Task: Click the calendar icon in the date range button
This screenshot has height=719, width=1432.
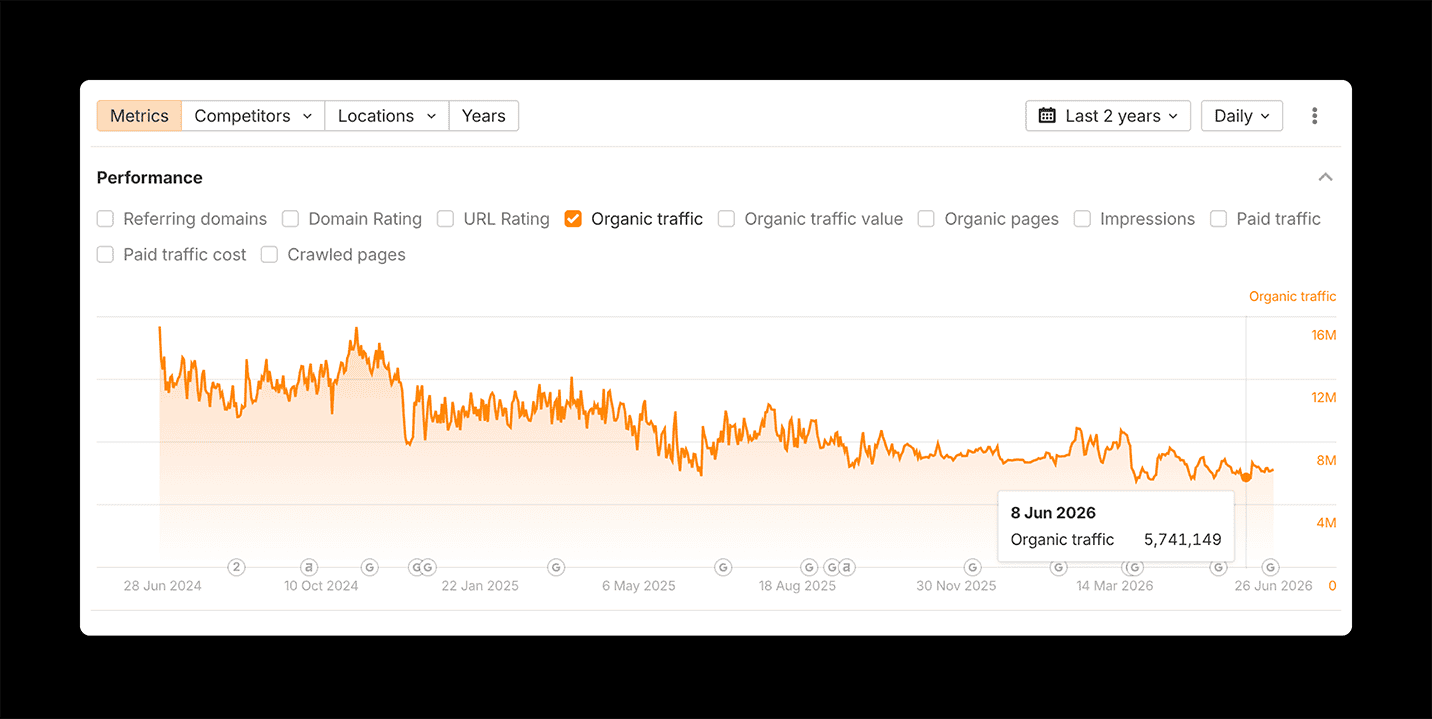Action: (1047, 116)
